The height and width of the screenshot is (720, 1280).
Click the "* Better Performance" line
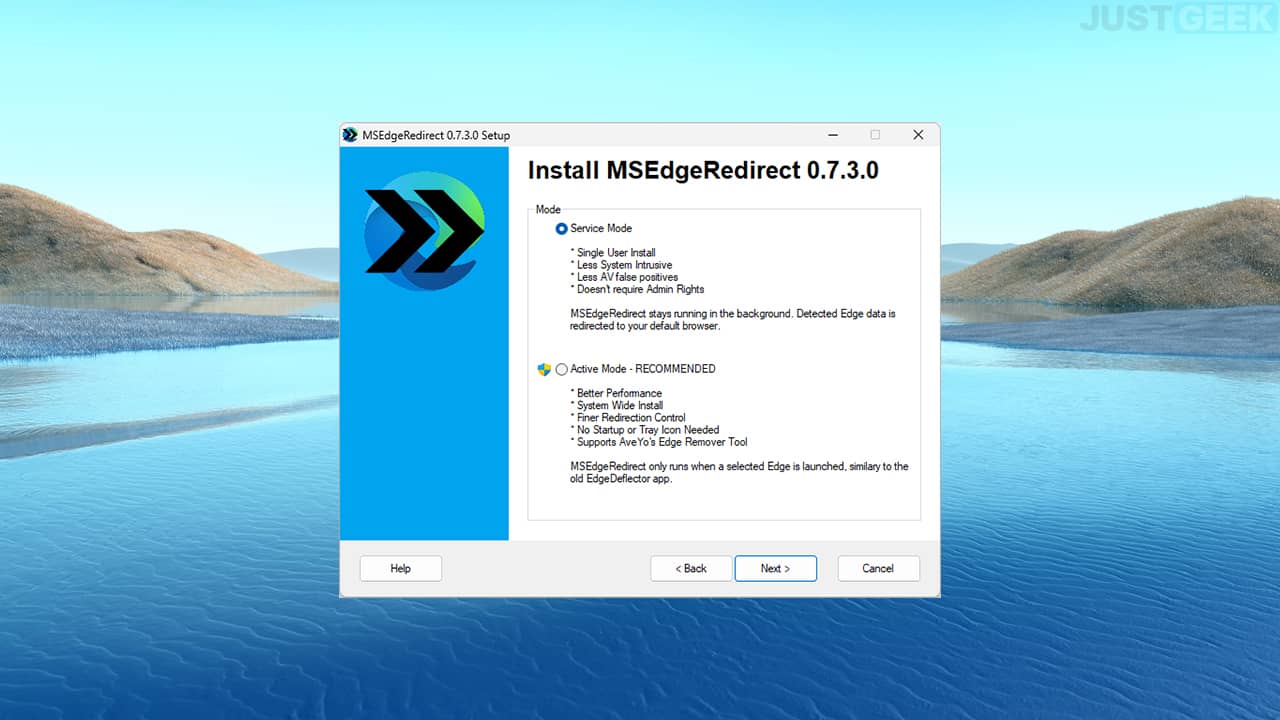click(x=616, y=393)
